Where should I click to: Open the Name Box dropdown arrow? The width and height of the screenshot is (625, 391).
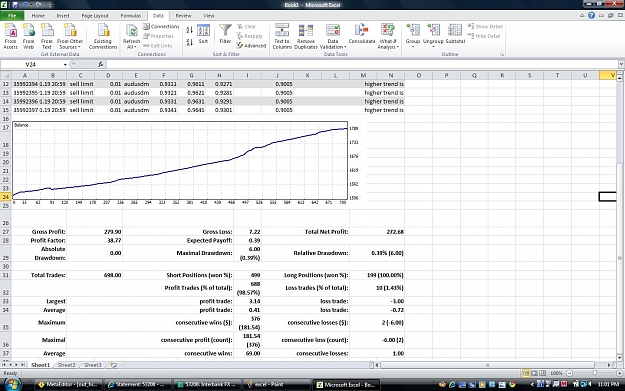[65, 64]
